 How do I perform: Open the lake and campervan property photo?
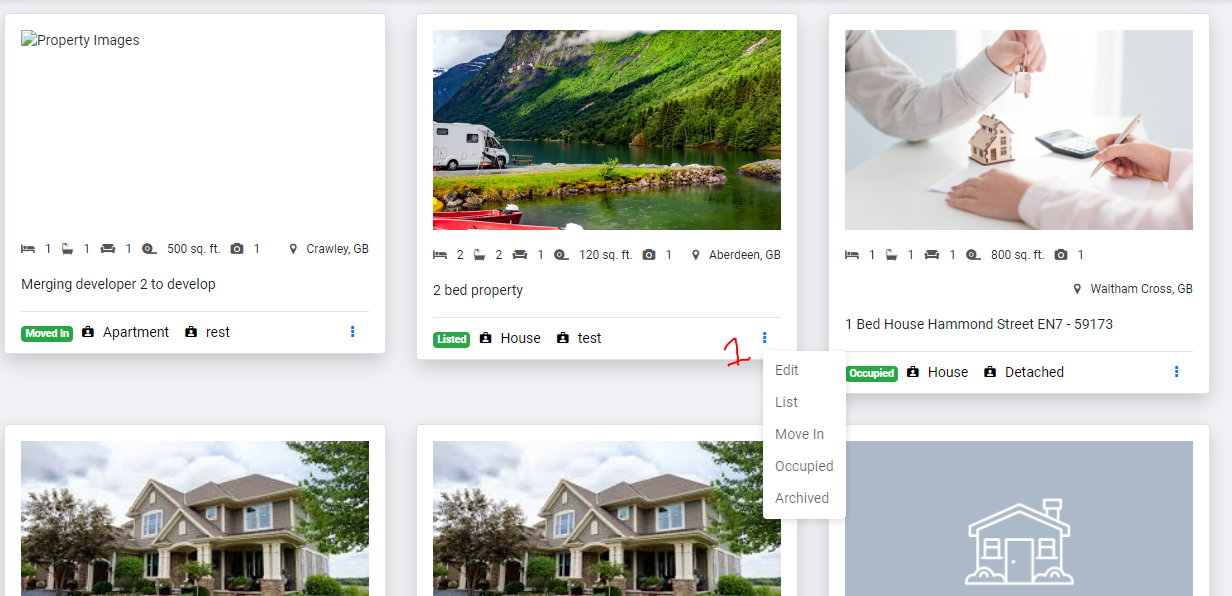coord(607,130)
